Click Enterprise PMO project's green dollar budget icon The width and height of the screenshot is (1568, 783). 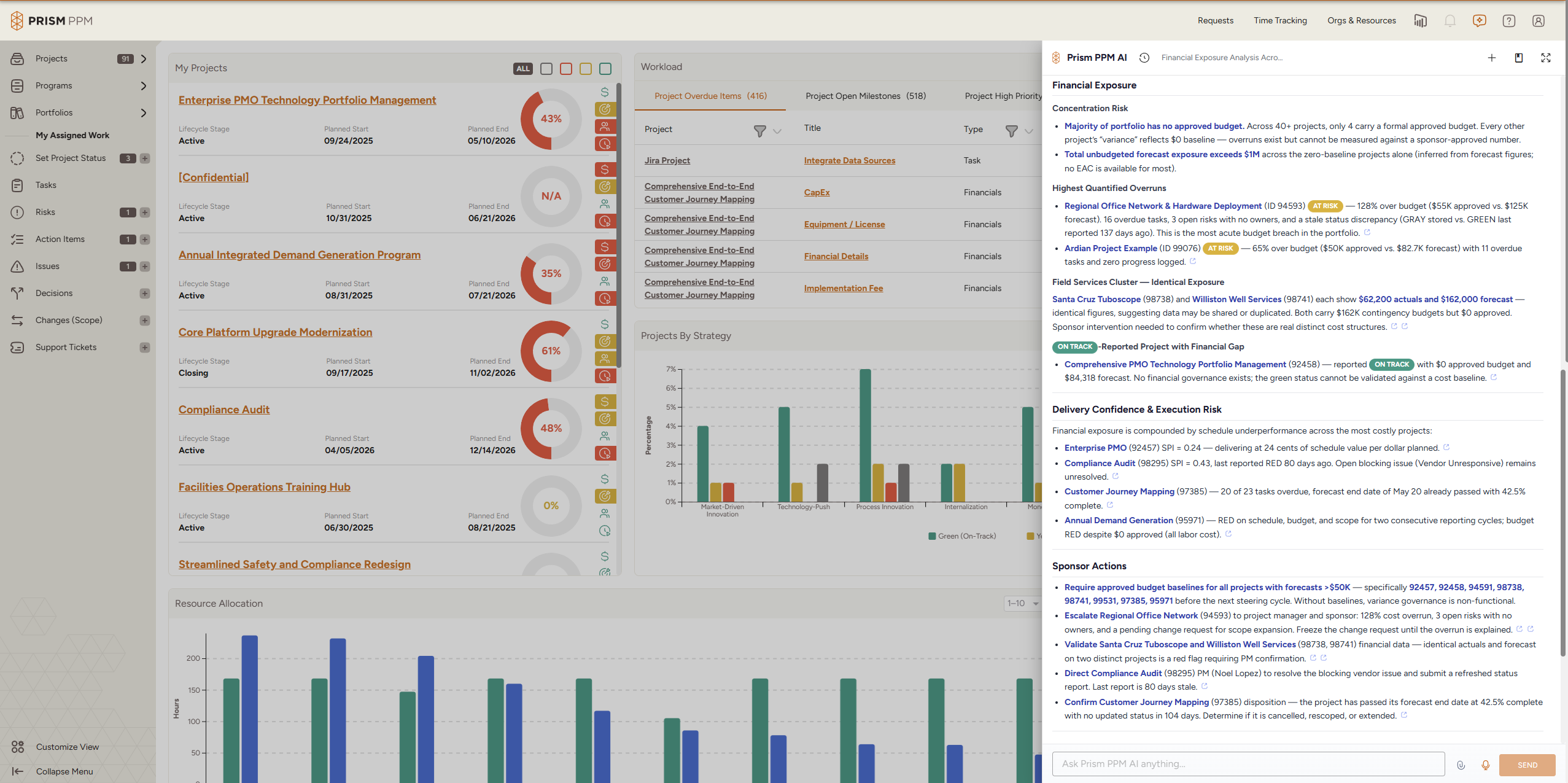(605, 92)
